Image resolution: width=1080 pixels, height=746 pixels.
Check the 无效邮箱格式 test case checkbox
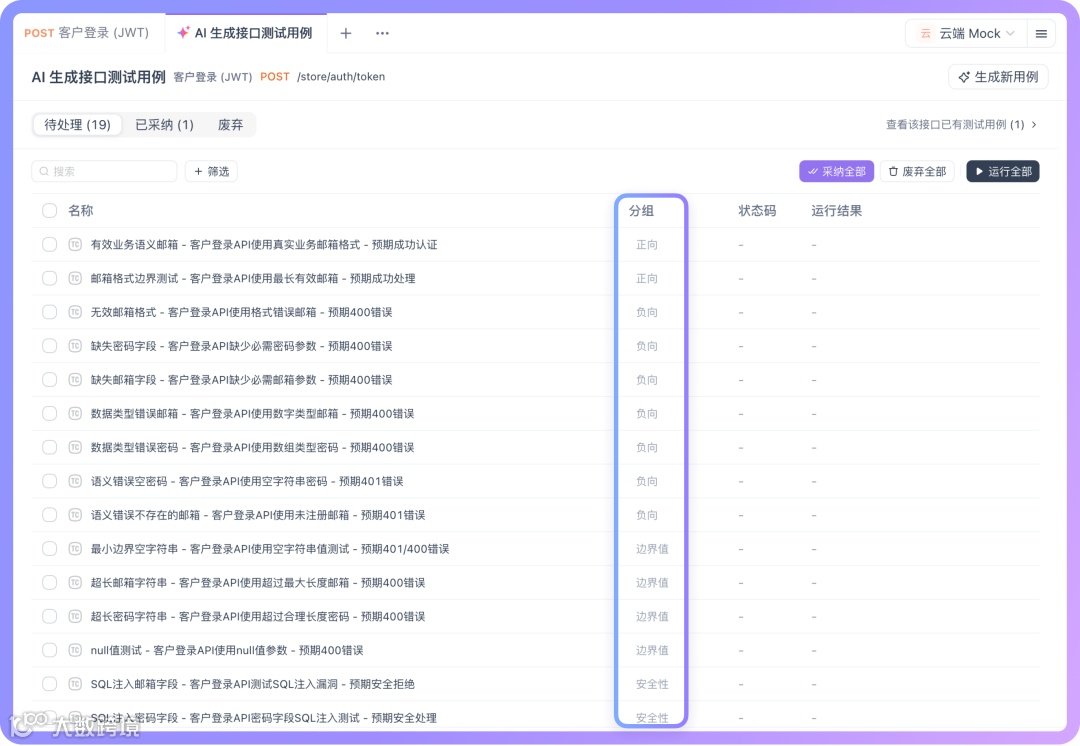click(50, 312)
